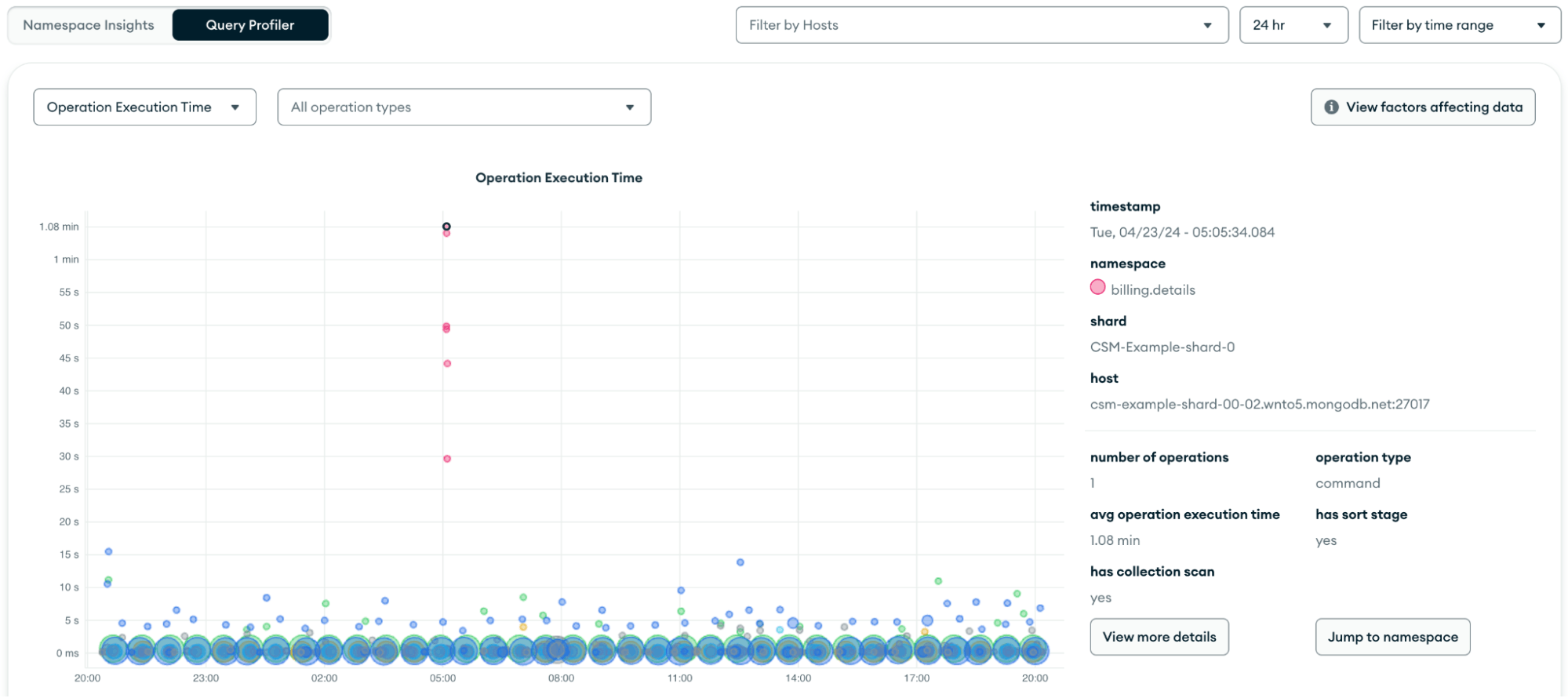Open the Operation Execution Time metric dropdown
Screen dimensions: 1568x698
(x=144, y=107)
